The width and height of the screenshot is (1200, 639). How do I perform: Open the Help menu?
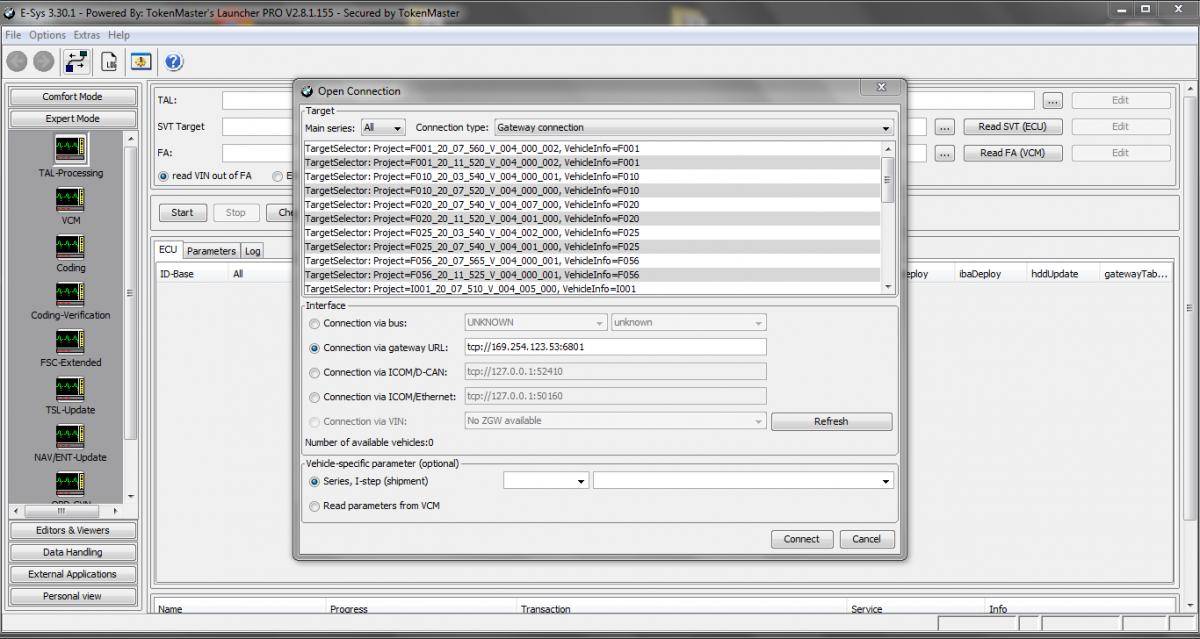pos(119,35)
